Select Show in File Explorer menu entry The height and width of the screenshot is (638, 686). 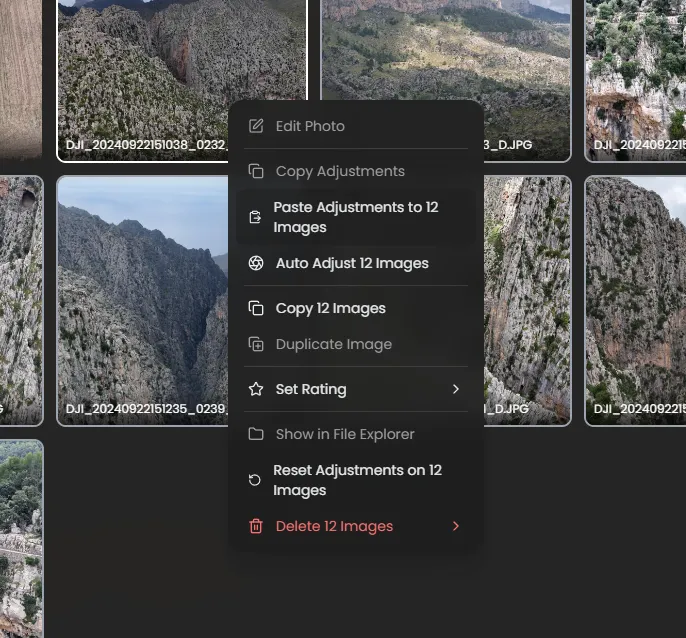click(344, 434)
